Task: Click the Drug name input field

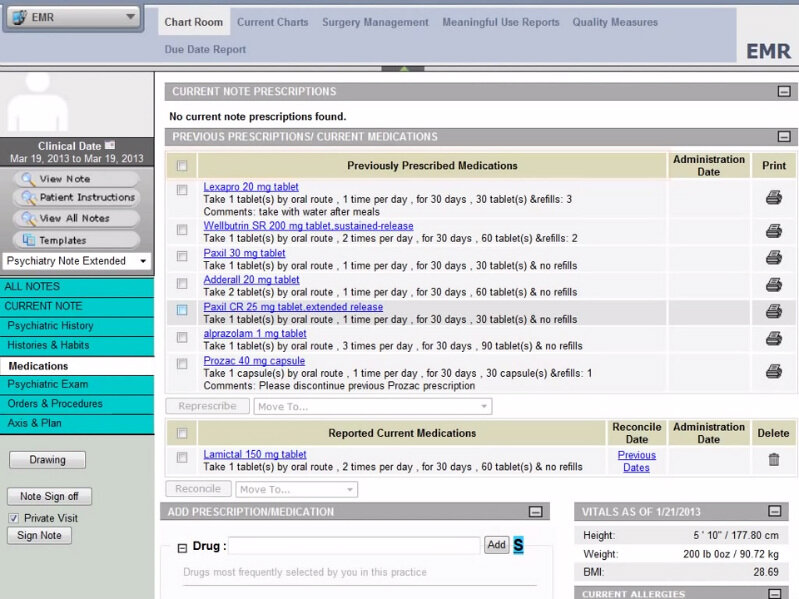Action: (x=355, y=545)
